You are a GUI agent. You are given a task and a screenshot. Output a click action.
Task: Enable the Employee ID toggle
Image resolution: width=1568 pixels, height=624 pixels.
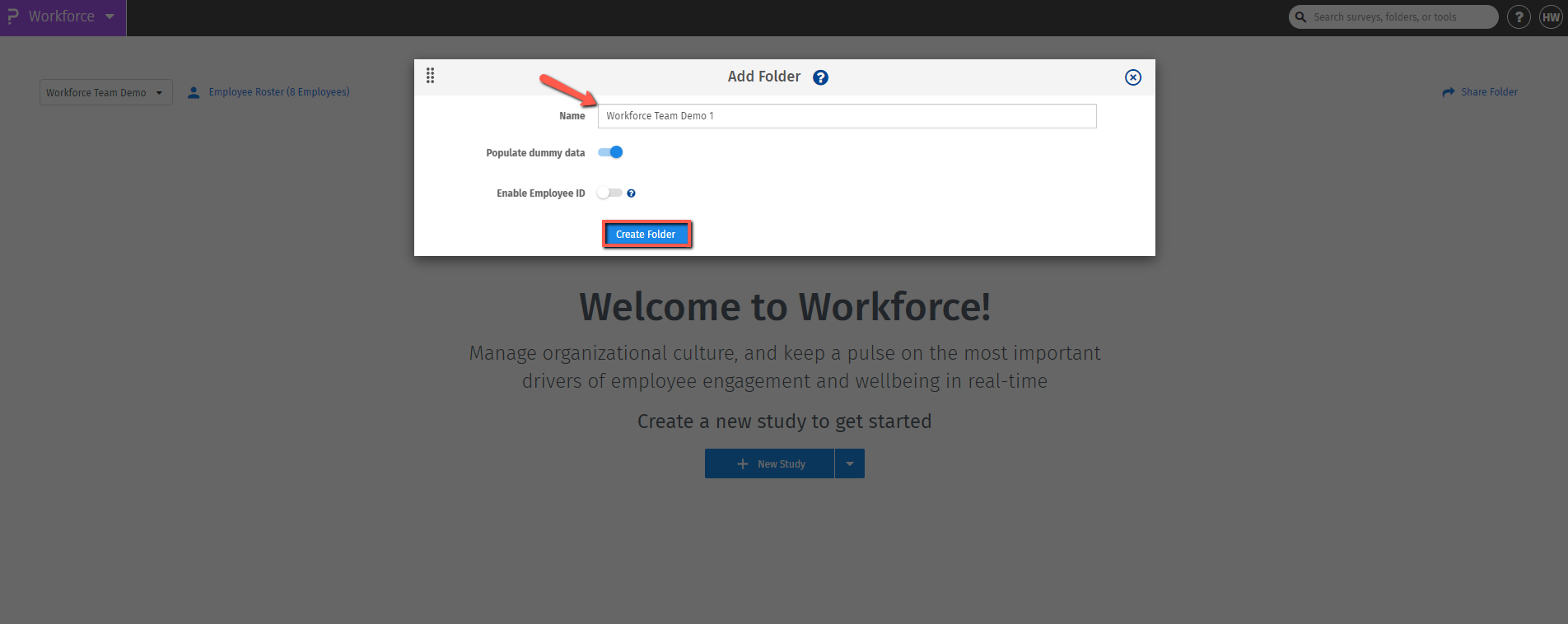[x=610, y=193]
